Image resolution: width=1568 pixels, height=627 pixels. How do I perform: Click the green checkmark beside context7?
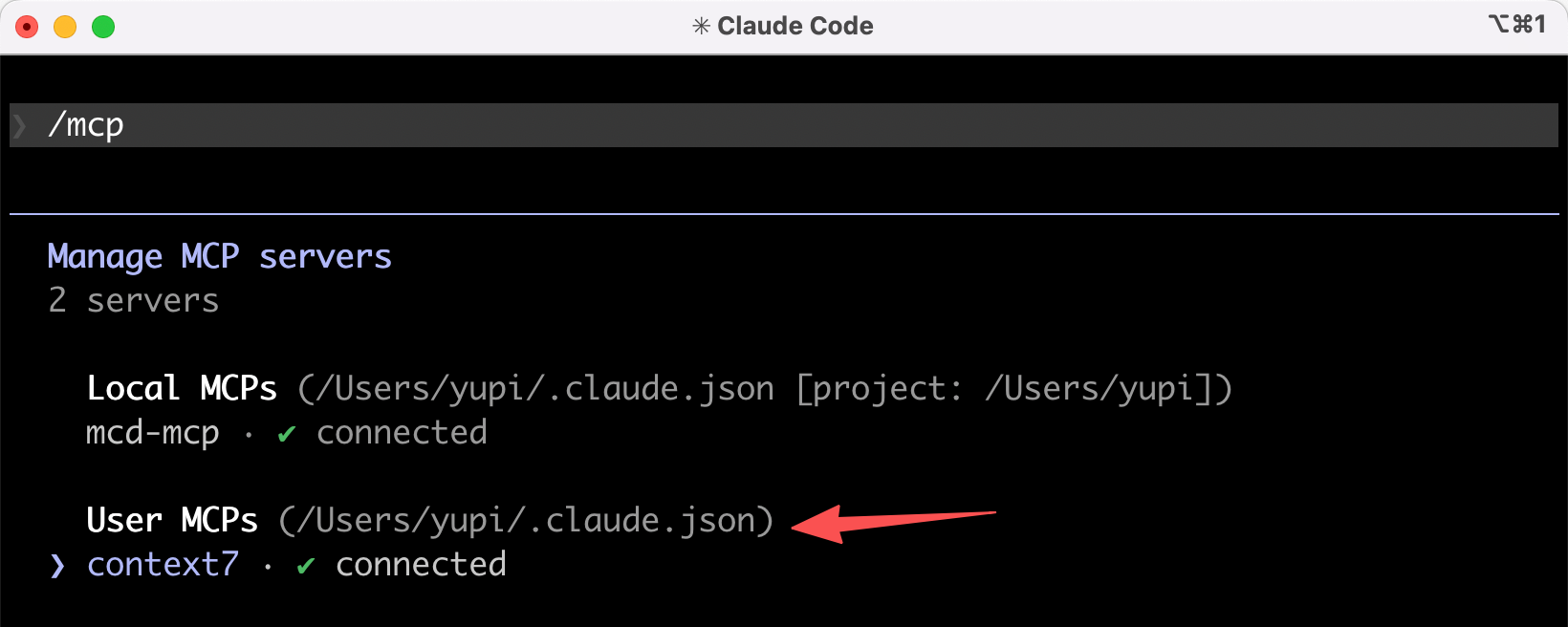tap(305, 566)
